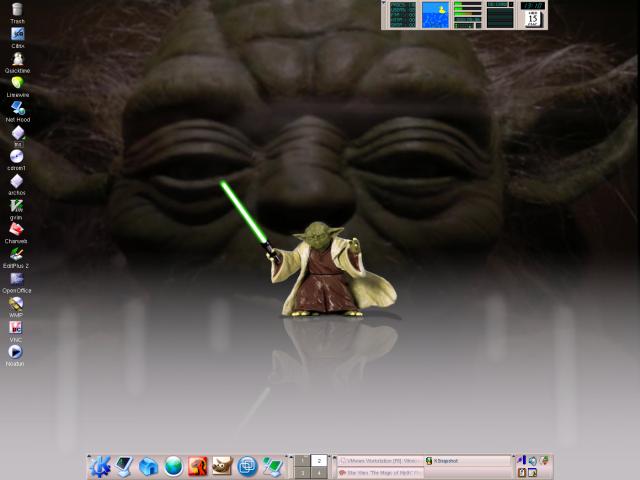Click the process stats text applet

(403, 15)
